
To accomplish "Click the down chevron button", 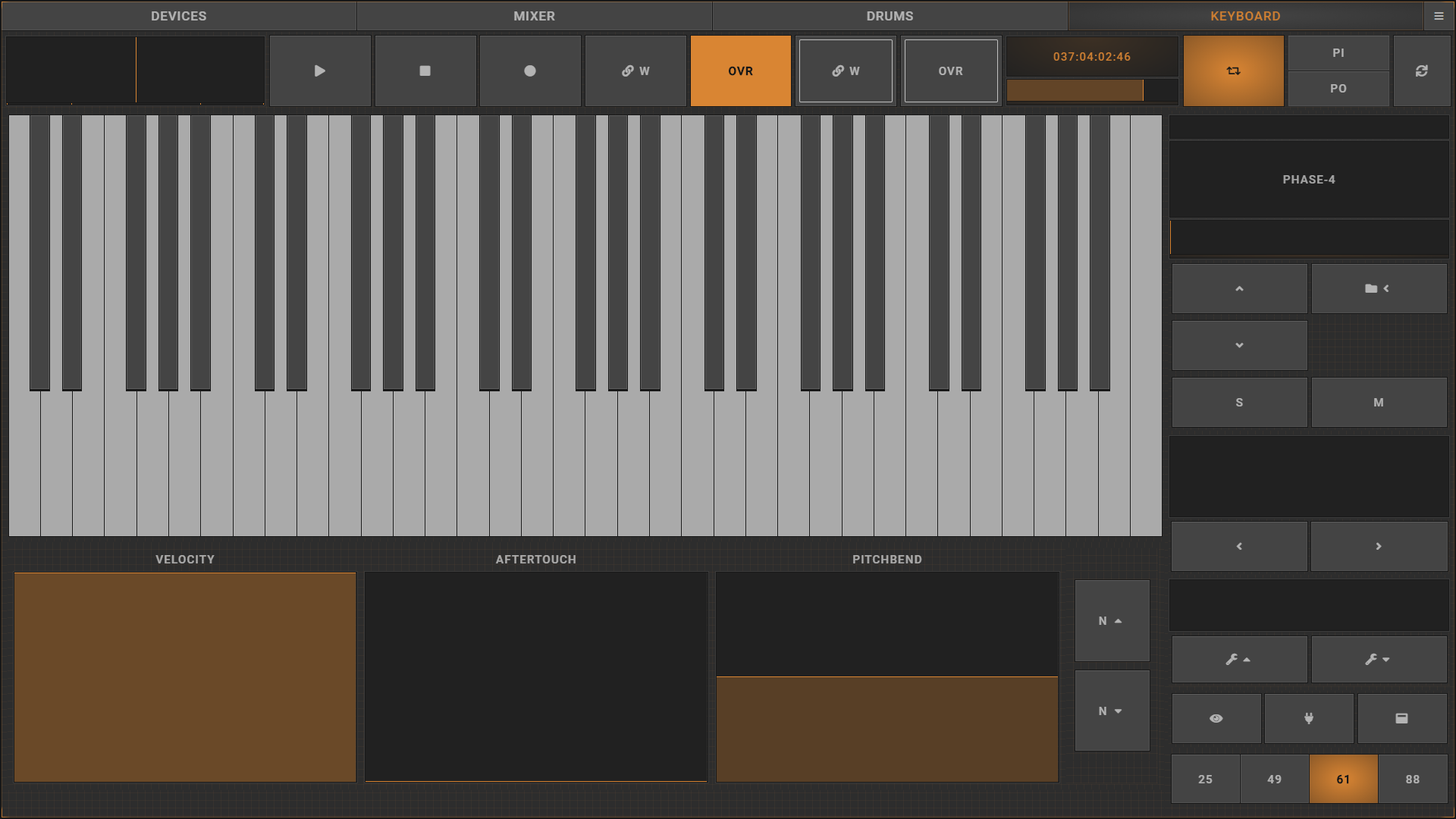I will coord(1239,345).
